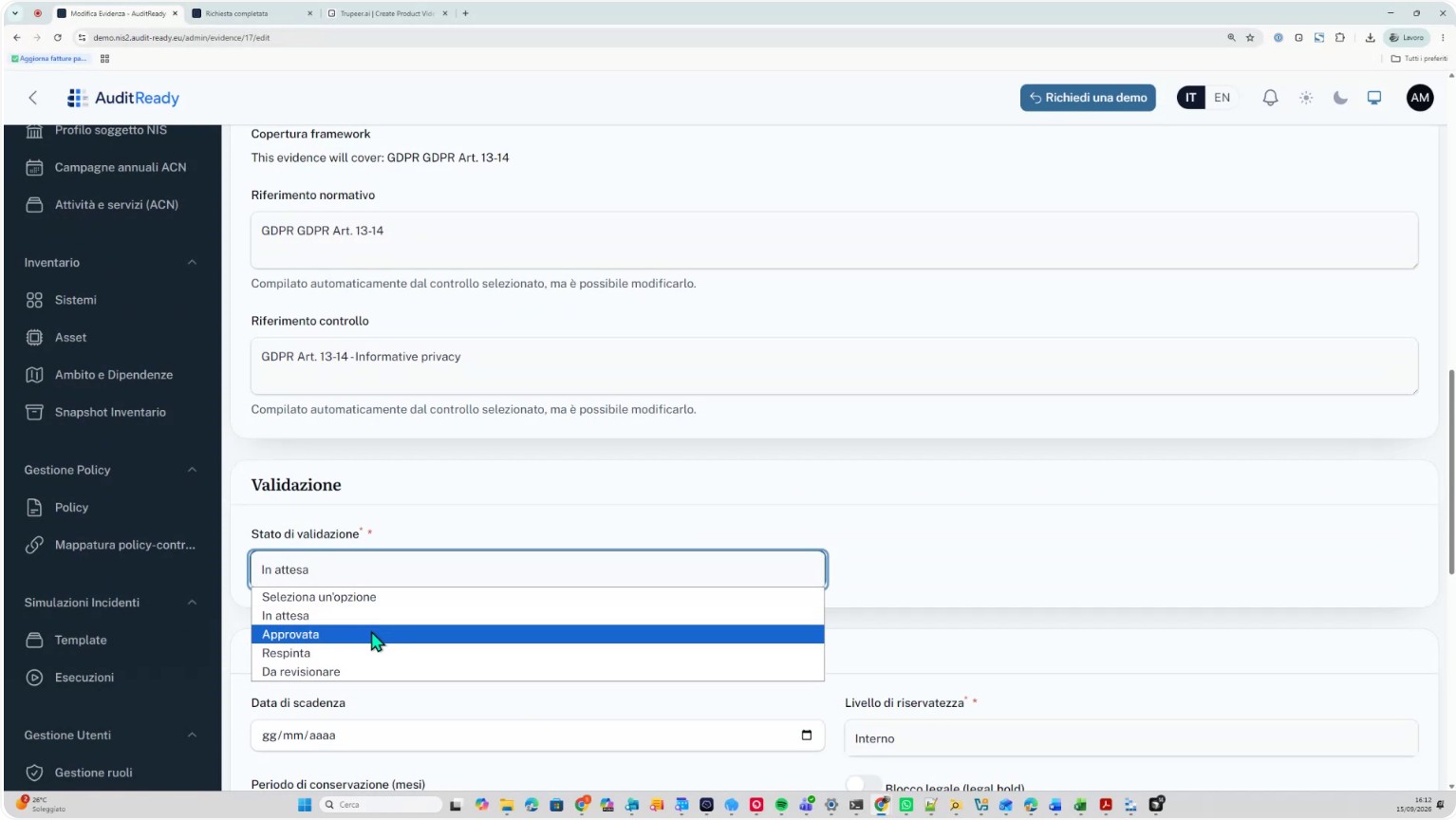
Task: Open Ambito e Dipendenze
Action: [112, 375]
